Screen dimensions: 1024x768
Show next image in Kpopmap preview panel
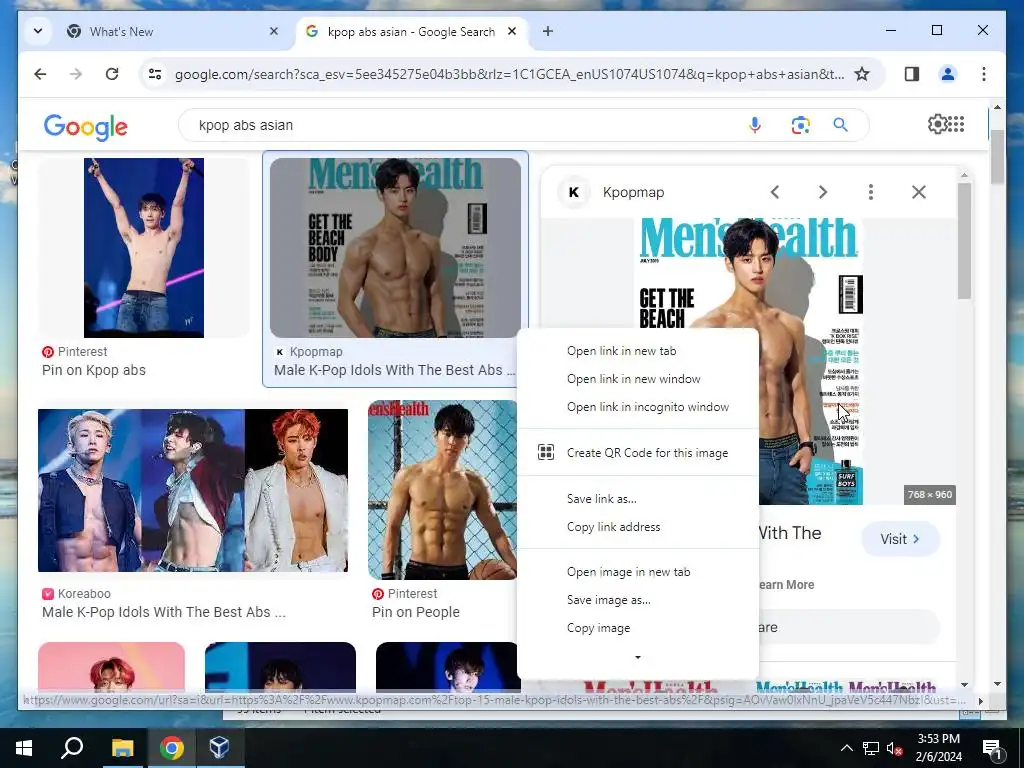point(823,192)
